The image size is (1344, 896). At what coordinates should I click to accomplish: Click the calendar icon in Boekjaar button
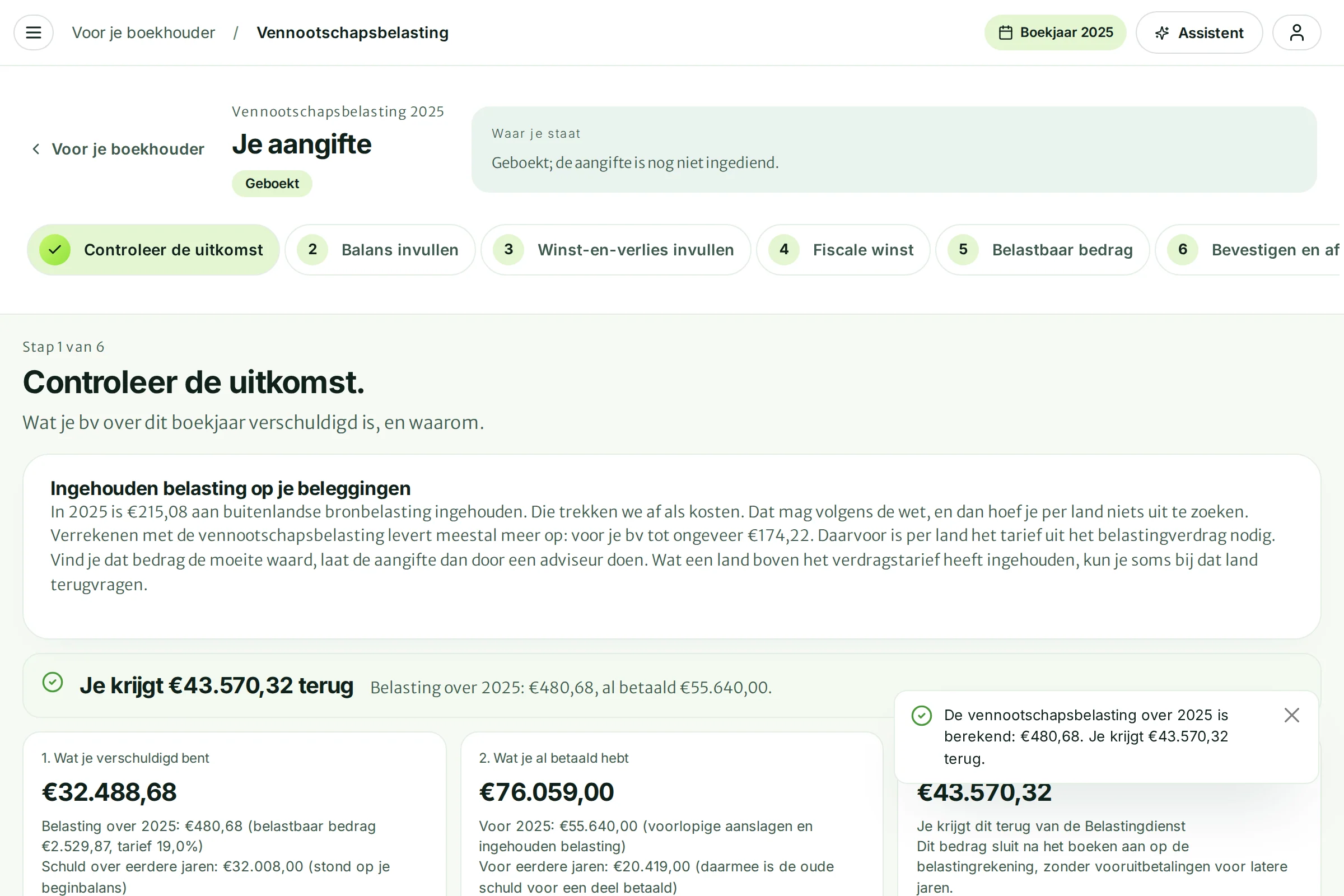[x=1006, y=32]
